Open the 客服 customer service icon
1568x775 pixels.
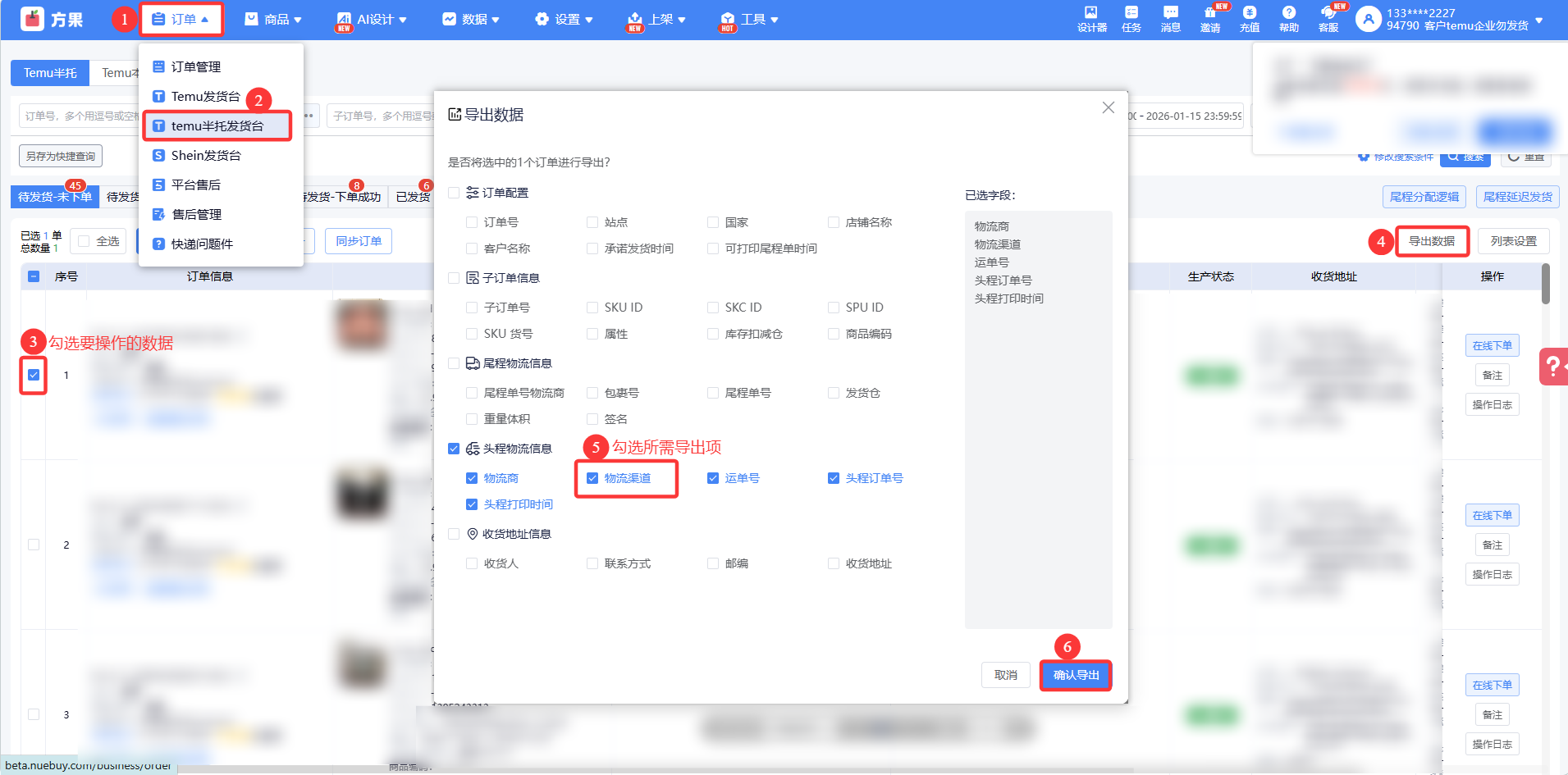[x=1328, y=18]
